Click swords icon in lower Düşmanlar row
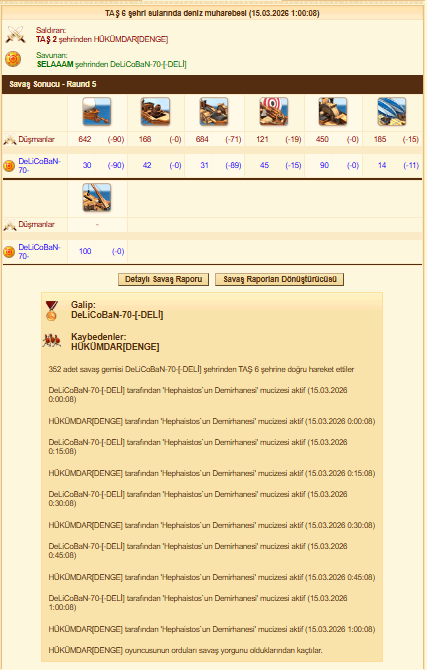Viewport: 427px width, 670px height. (x=9, y=225)
